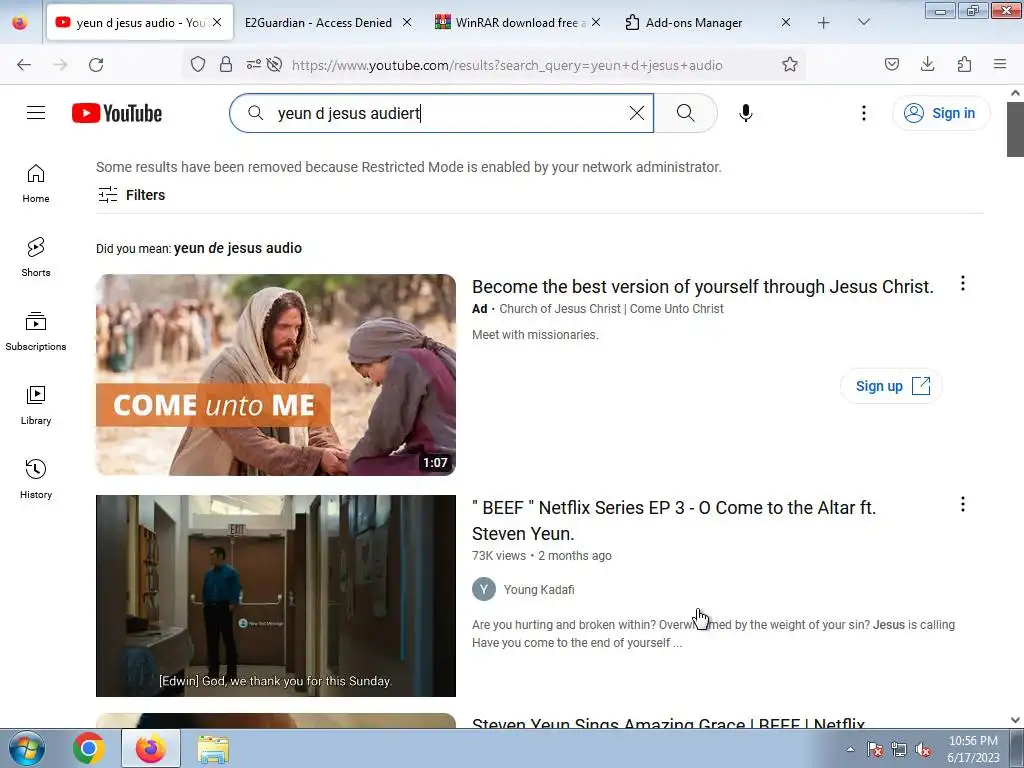Close the Add-ons Manager tab
The width and height of the screenshot is (1024, 768).
[786, 22]
